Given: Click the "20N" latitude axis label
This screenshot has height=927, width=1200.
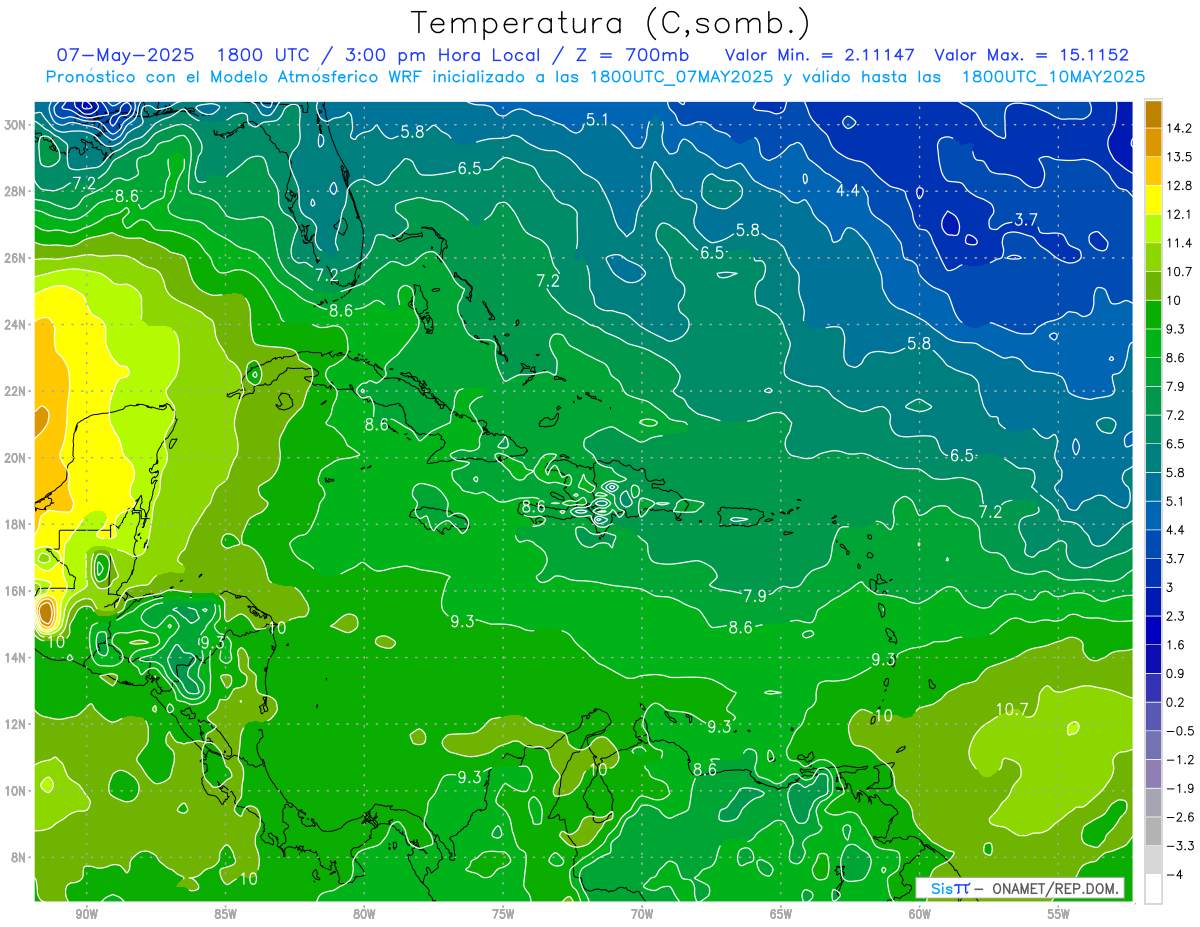Looking at the screenshot, I should tap(15, 458).
